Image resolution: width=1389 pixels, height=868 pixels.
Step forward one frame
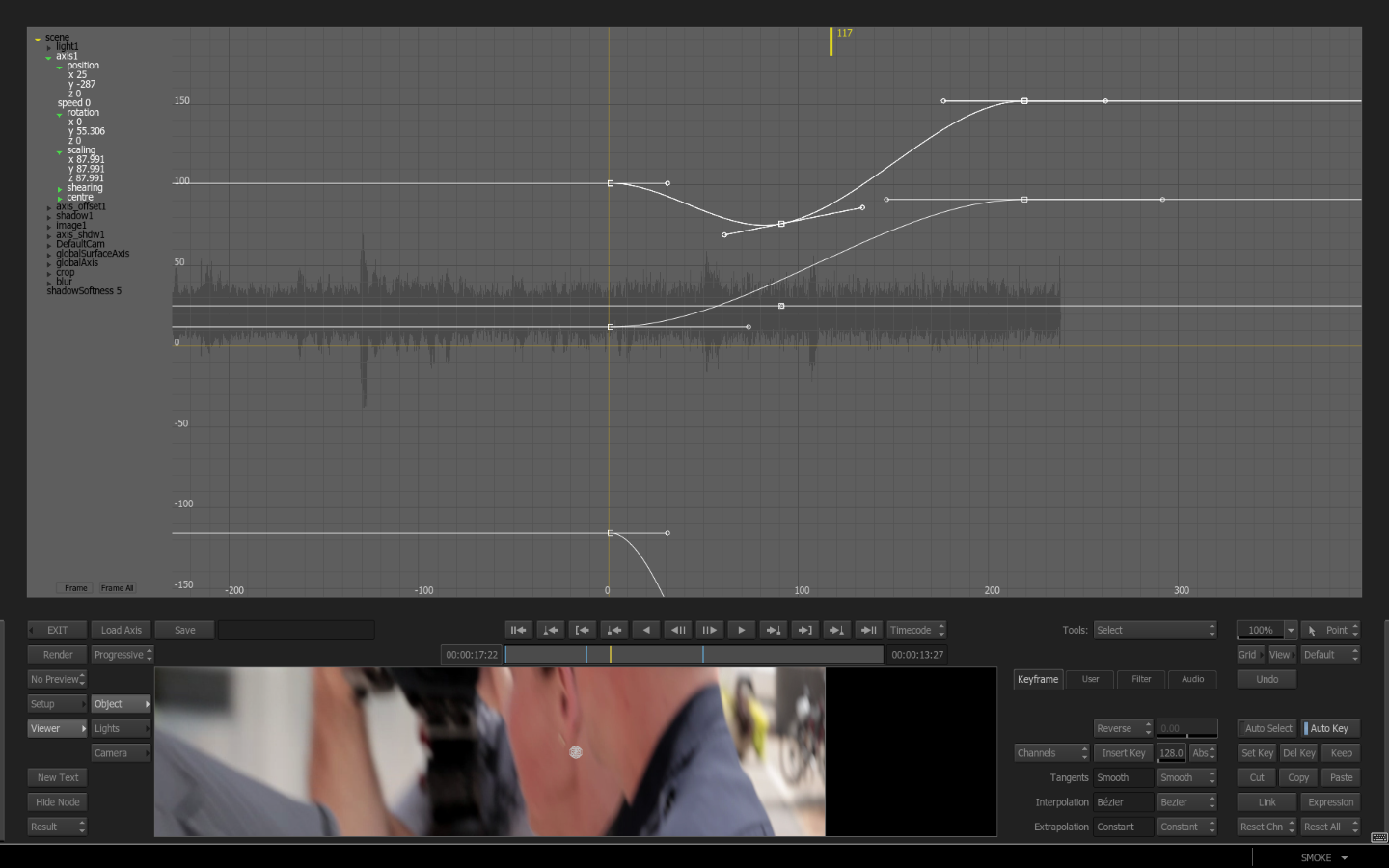(709, 630)
